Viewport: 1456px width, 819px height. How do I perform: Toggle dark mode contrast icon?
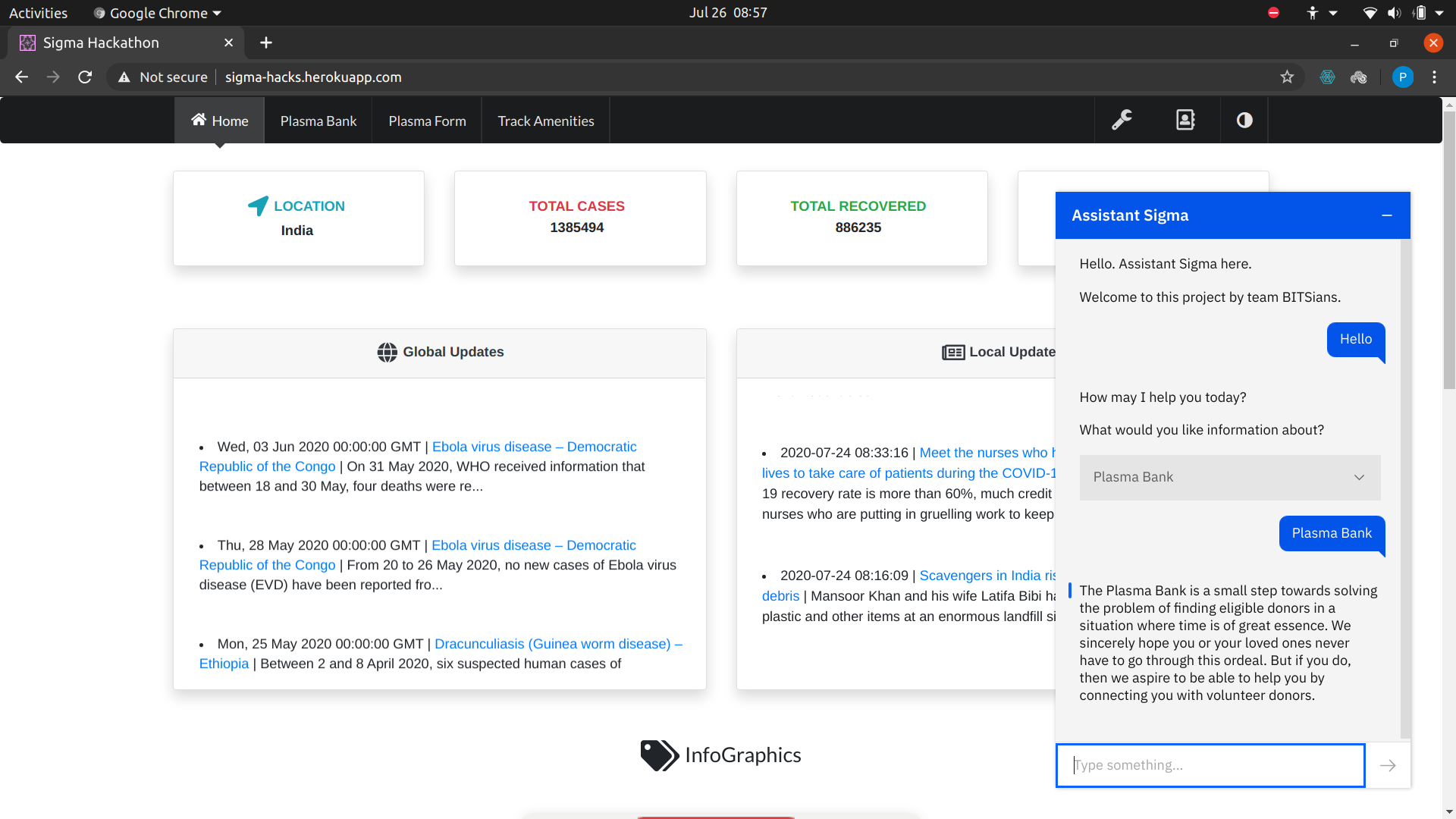coord(1244,120)
